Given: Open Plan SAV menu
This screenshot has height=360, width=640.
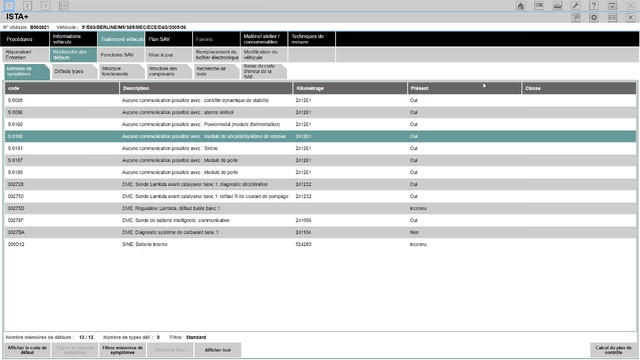Looking at the screenshot, I should click(169, 39).
